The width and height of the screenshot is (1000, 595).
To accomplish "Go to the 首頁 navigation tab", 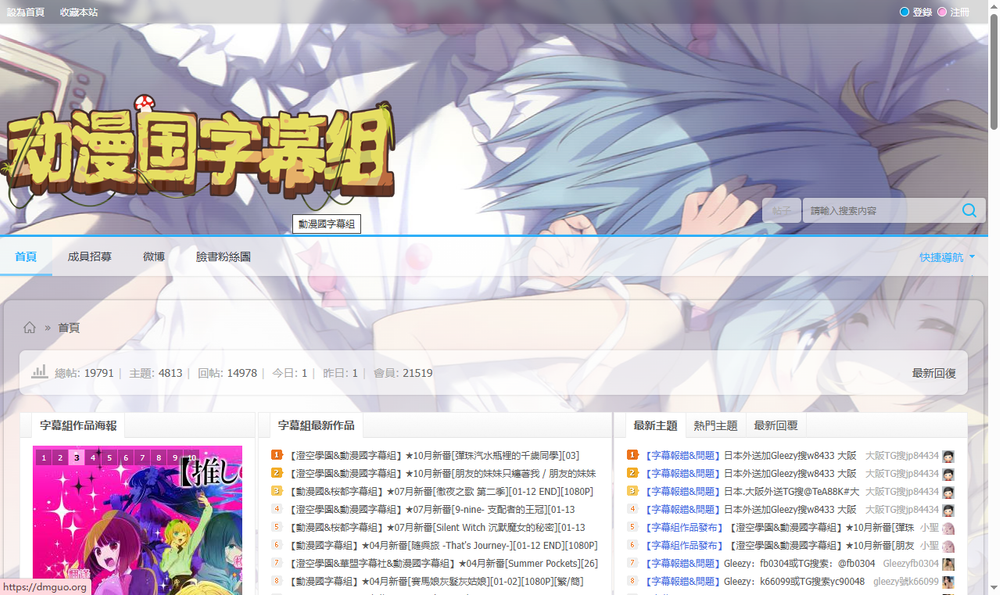I will click(x=26, y=257).
